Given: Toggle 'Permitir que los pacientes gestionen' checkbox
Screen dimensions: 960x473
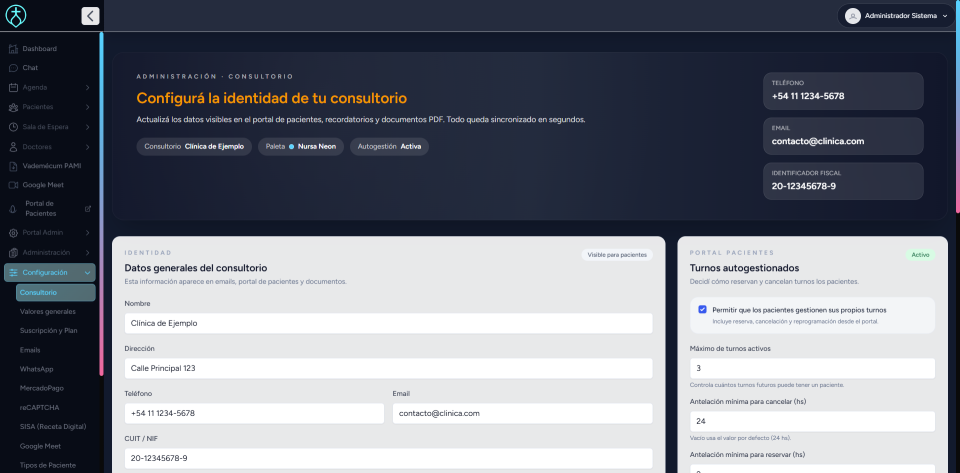Looking at the screenshot, I should pos(702,310).
